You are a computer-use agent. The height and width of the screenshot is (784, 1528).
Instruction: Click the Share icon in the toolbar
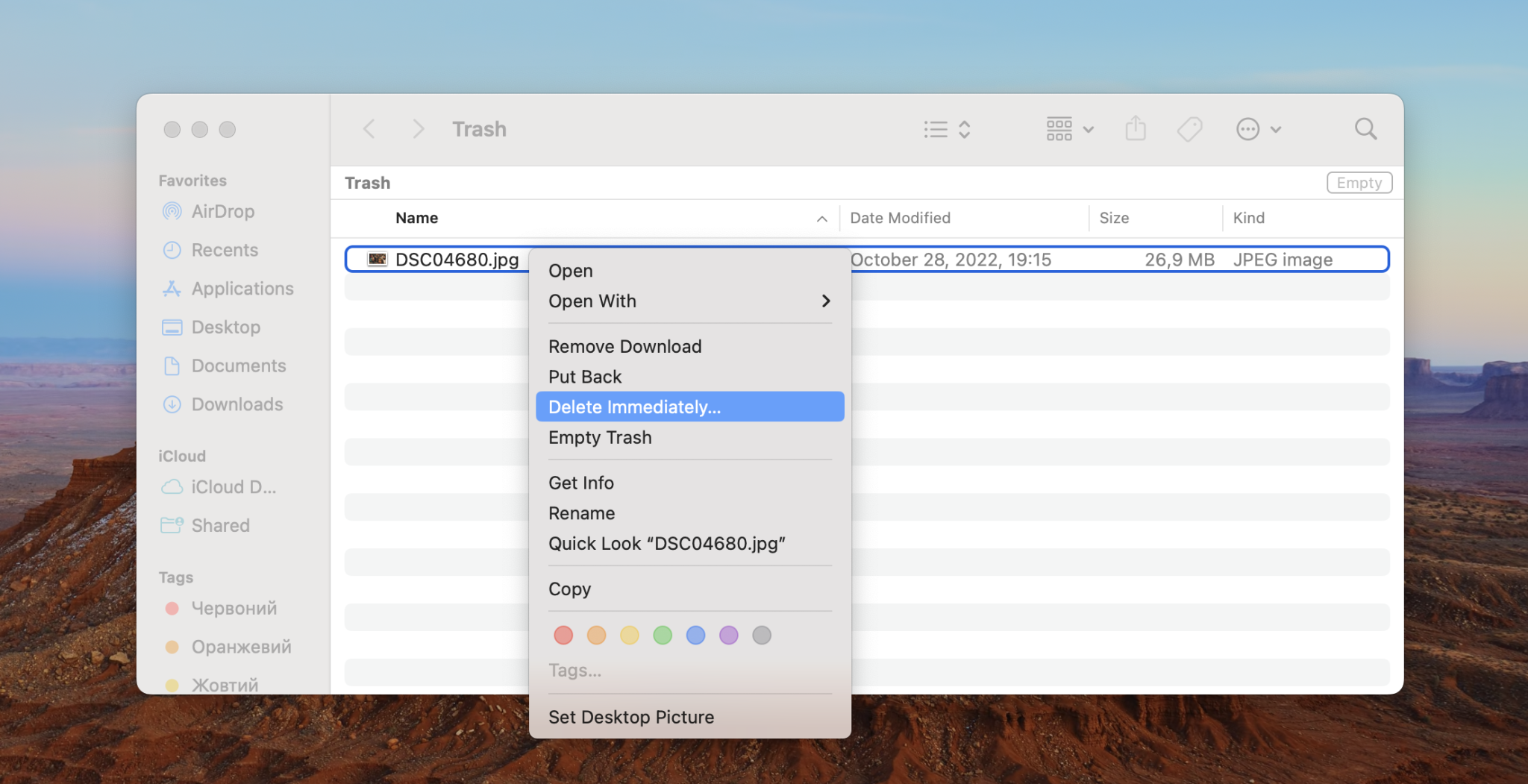pos(1135,128)
